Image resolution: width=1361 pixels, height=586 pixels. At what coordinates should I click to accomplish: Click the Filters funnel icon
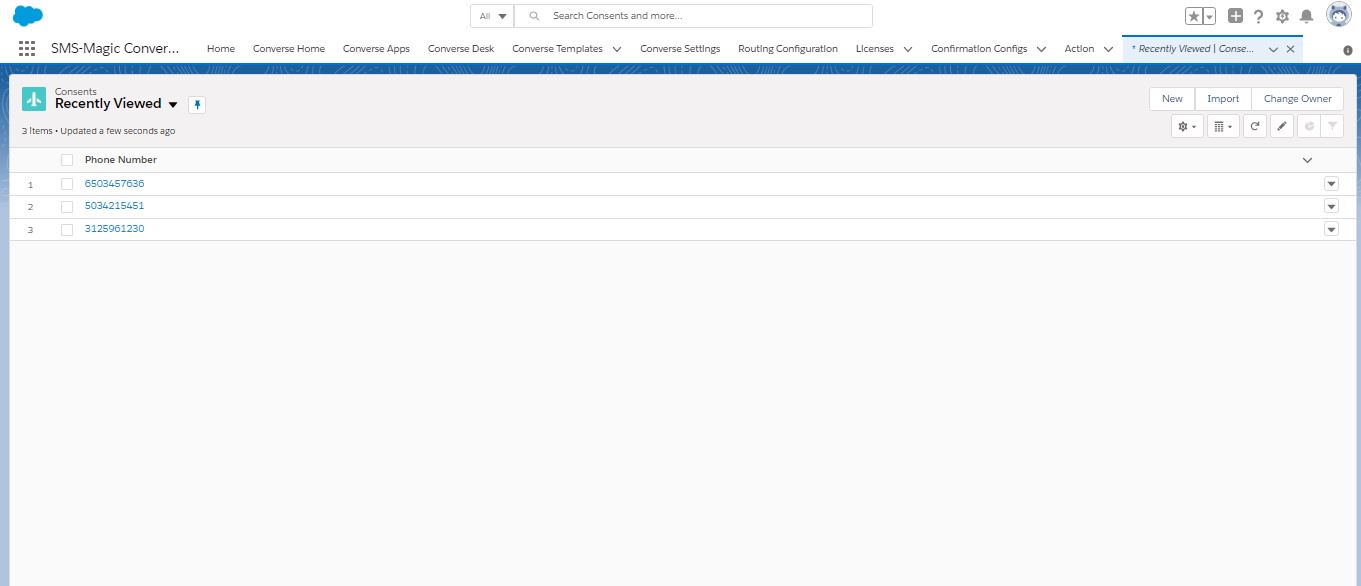tap(1332, 126)
